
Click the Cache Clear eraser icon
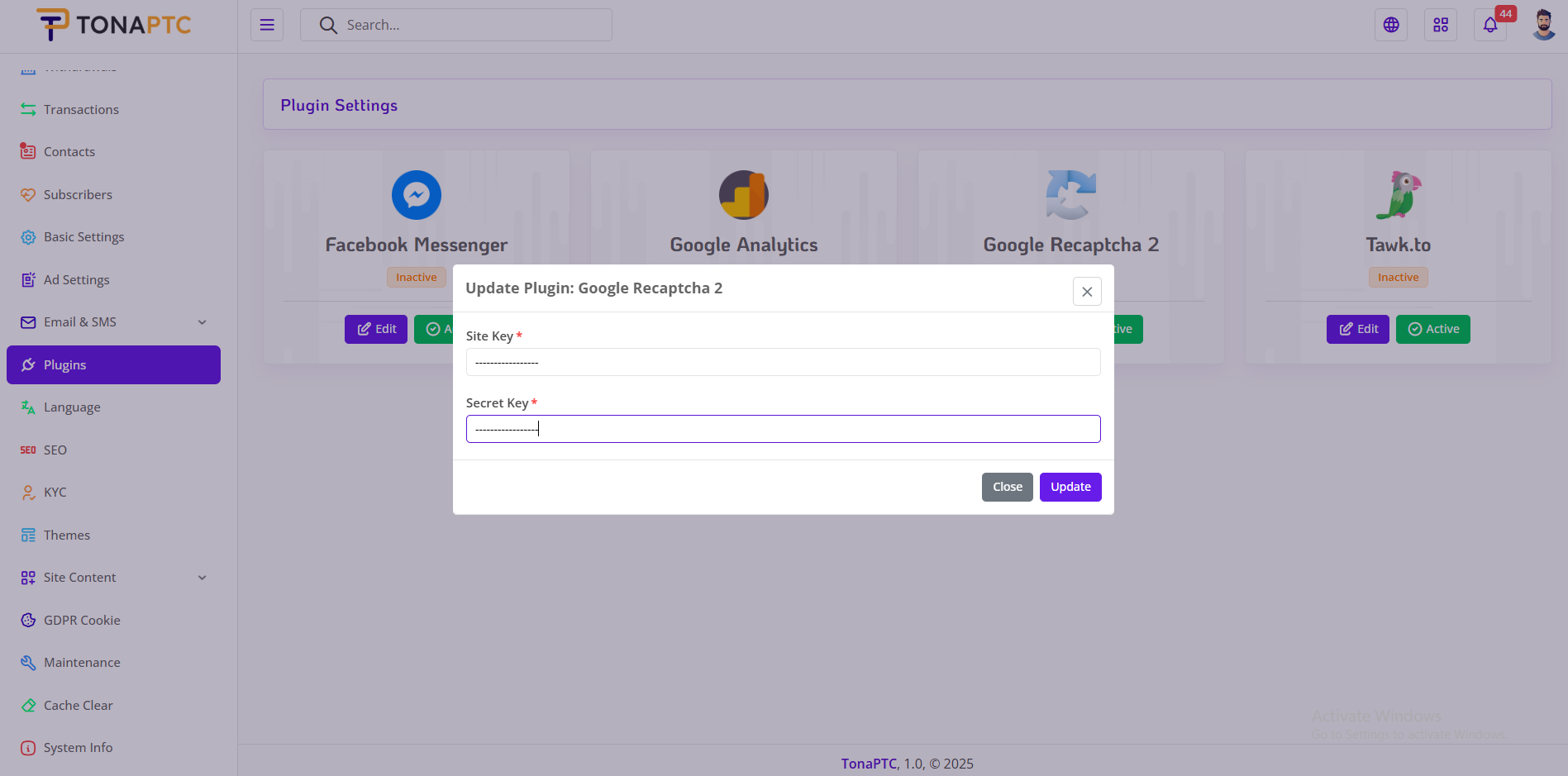point(28,705)
